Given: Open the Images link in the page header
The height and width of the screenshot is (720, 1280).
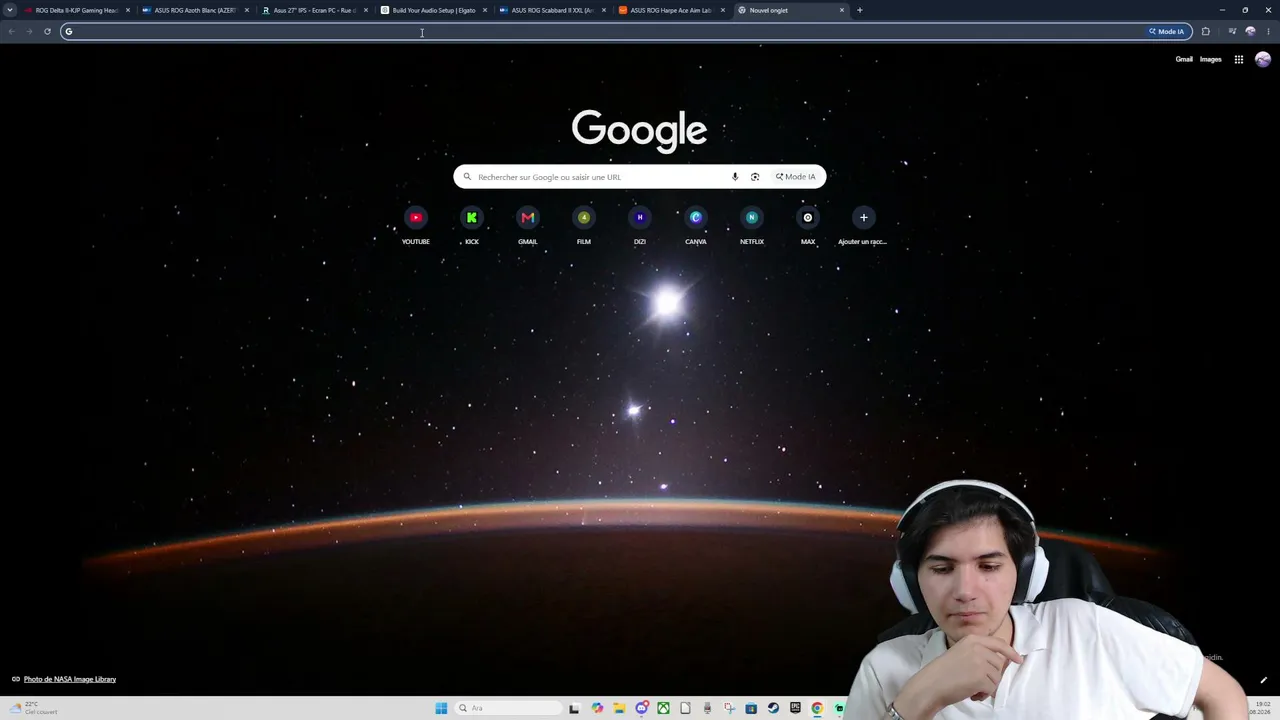Looking at the screenshot, I should pos(1210,59).
